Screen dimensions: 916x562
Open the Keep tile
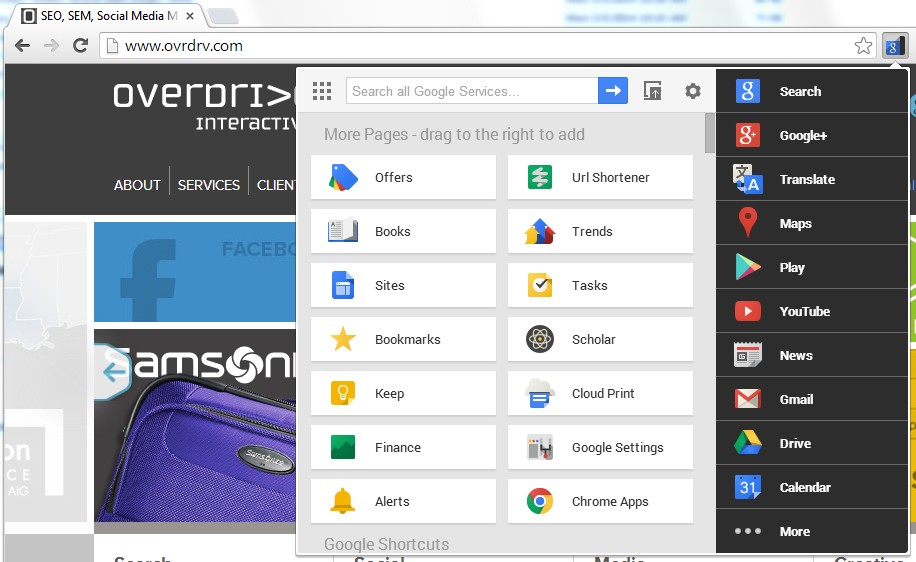[403, 393]
